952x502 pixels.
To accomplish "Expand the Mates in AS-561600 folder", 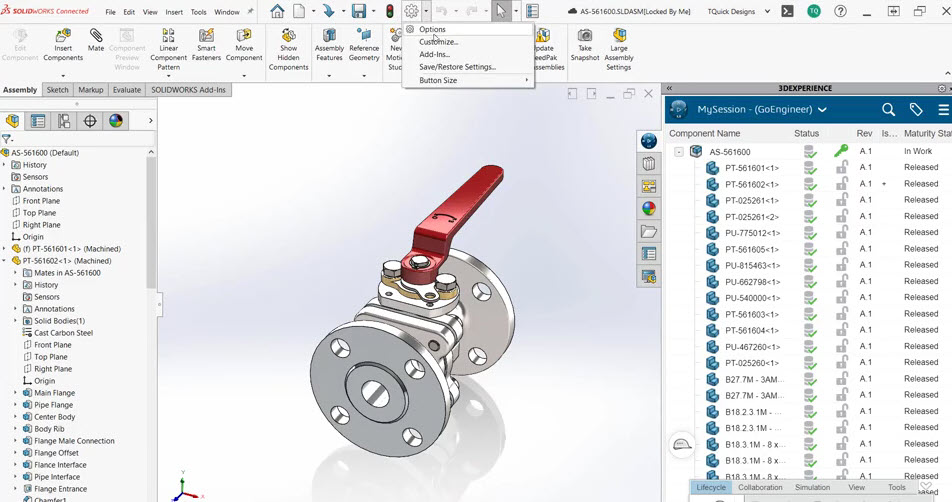I will point(16,273).
